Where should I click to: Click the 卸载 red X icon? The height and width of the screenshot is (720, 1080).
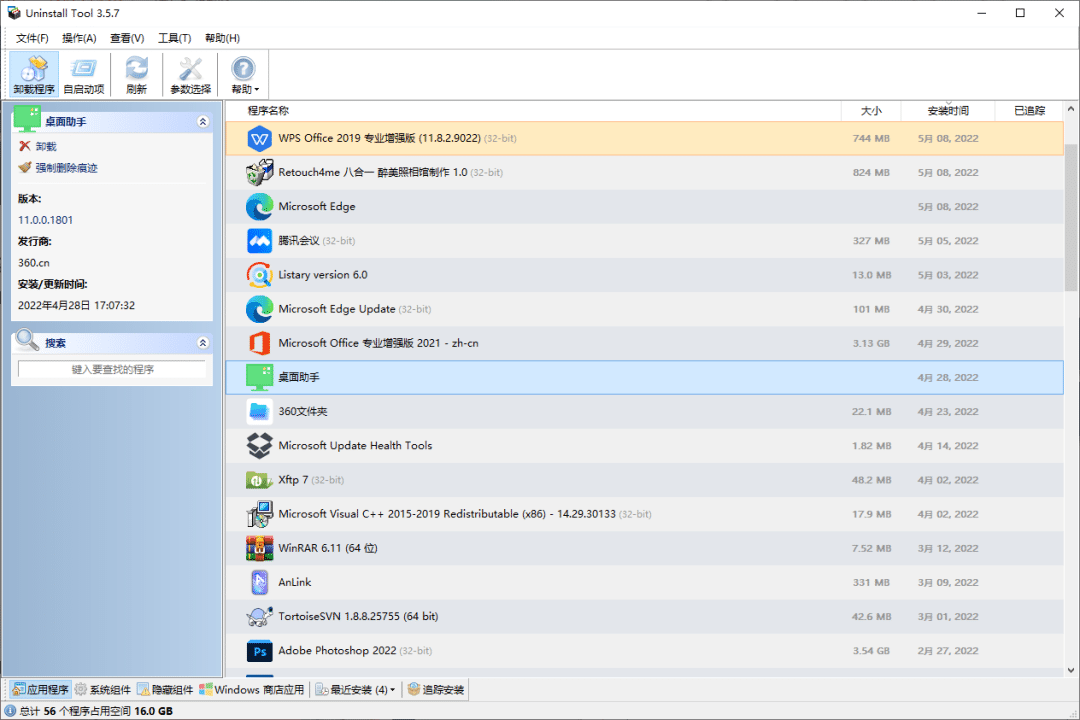click(x=25, y=146)
